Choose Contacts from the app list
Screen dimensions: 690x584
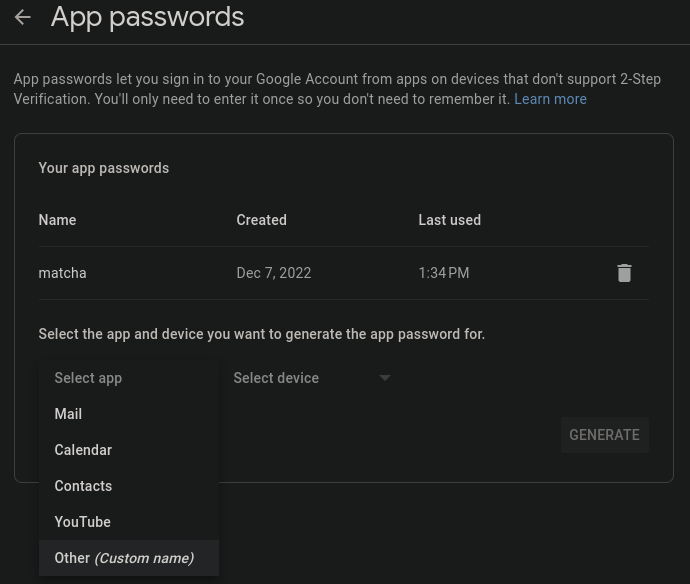tap(129, 486)
